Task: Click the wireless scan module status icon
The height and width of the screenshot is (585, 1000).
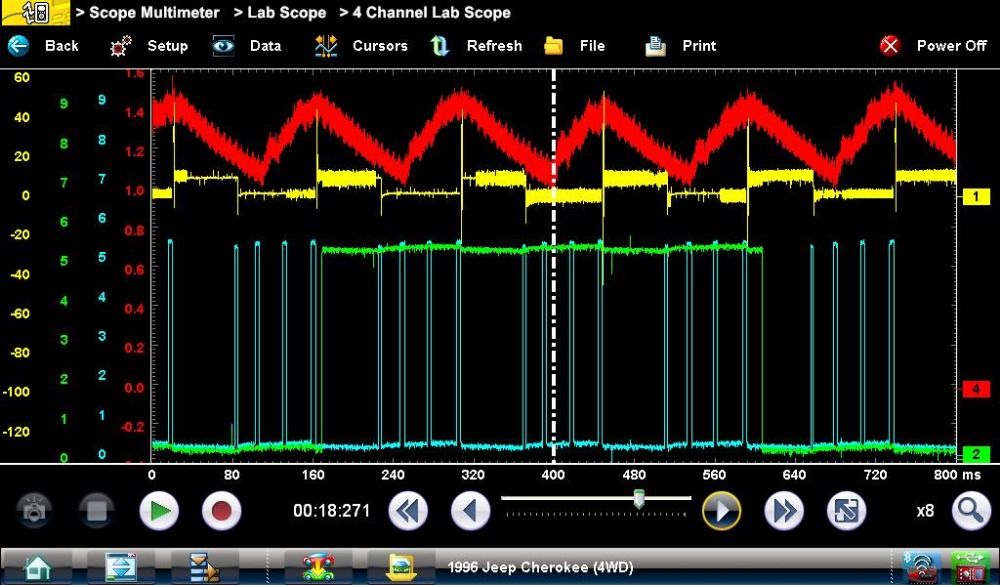Action: pyautogui.click(x=921, y=567)
